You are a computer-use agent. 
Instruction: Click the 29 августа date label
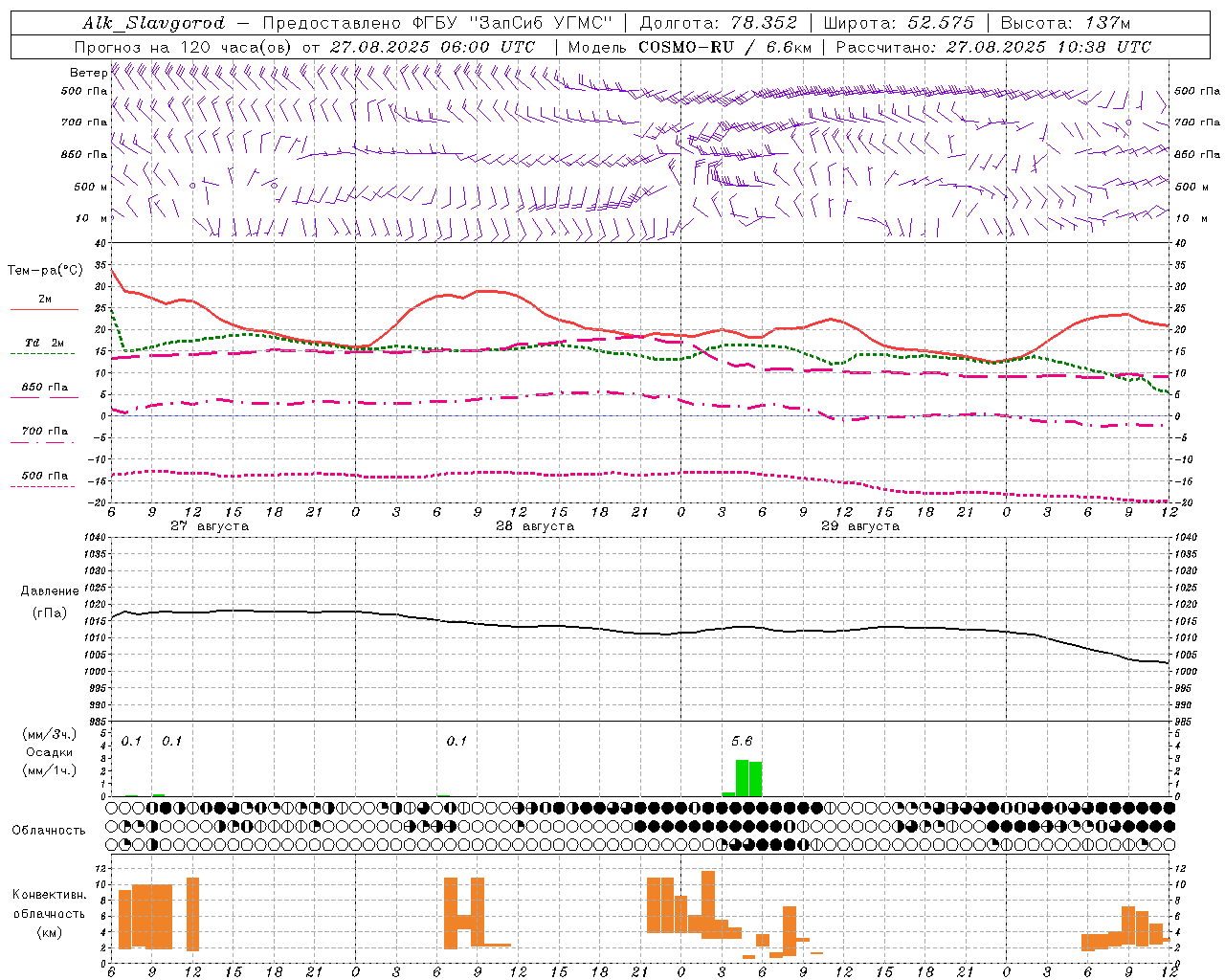click(860, 526)
